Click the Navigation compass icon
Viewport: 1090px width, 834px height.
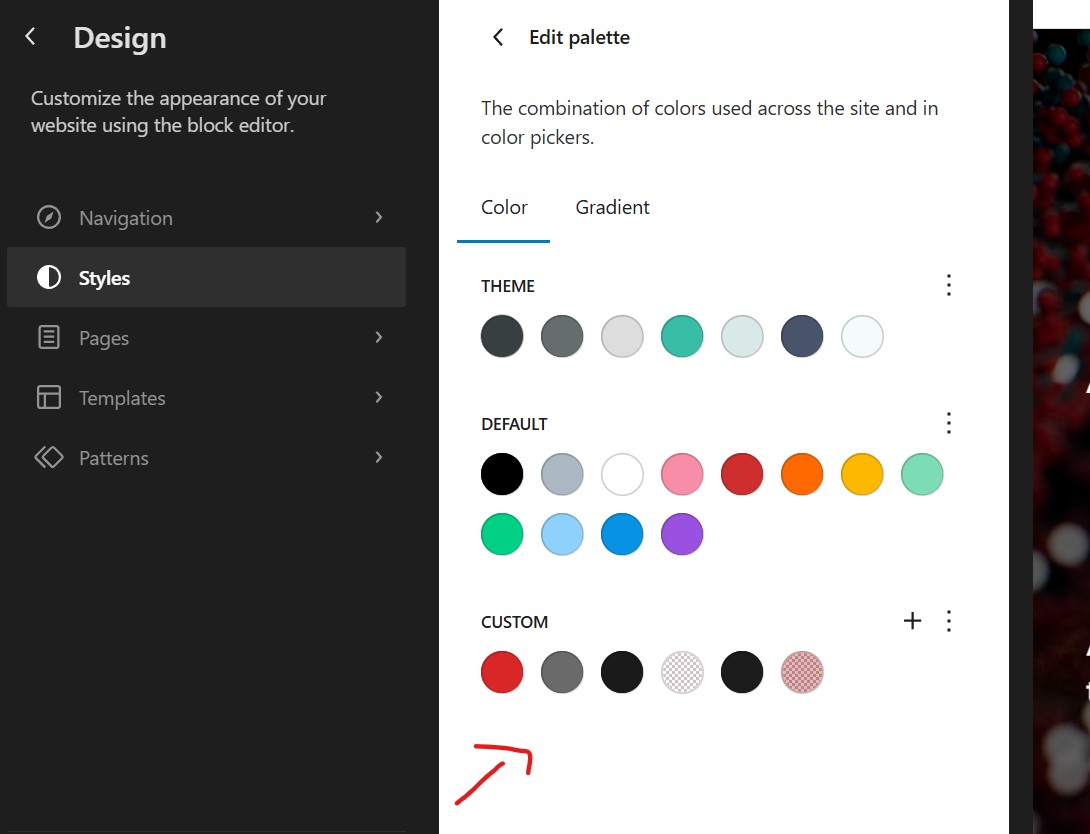click(49, 218)
